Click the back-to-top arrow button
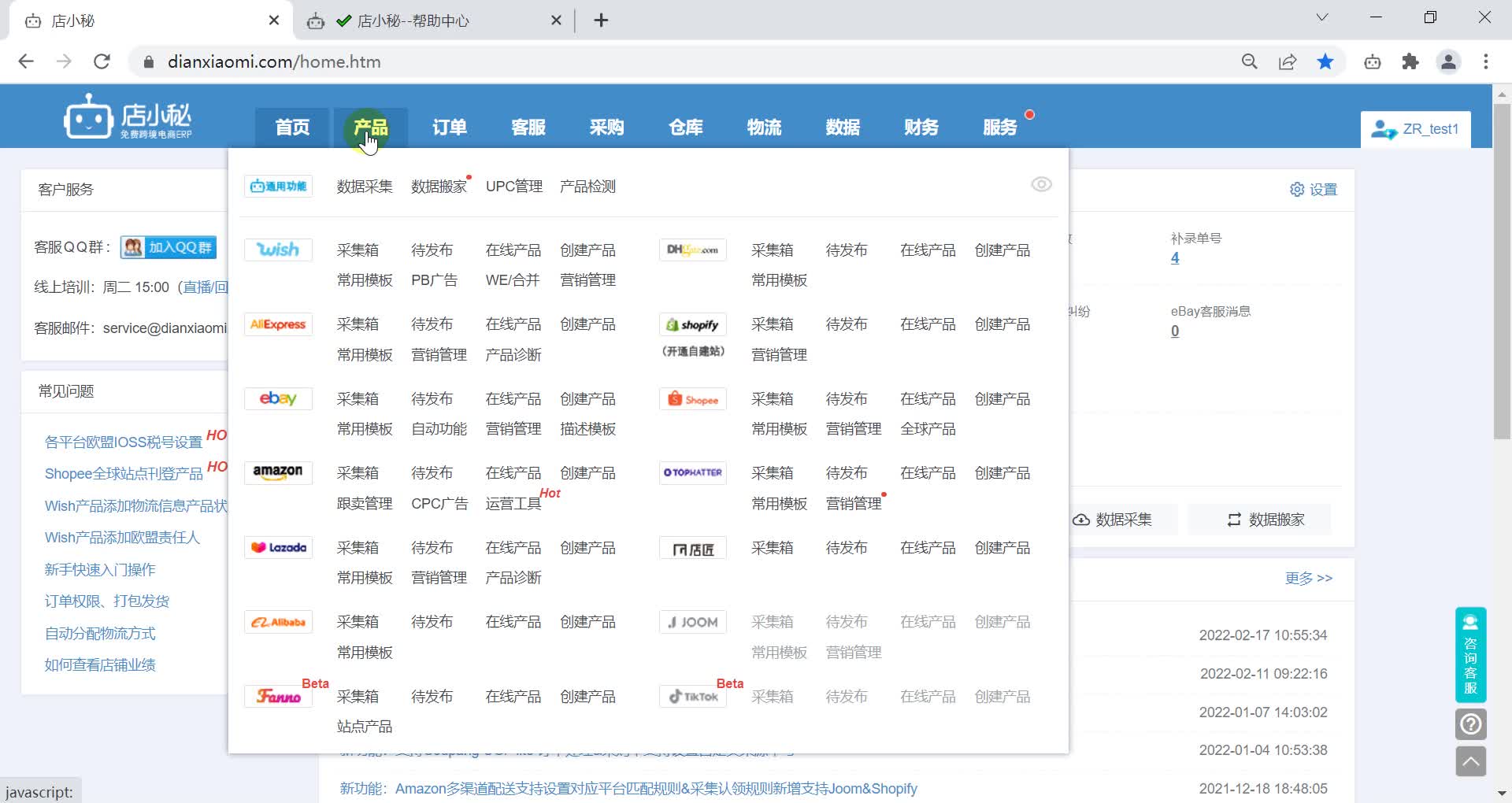This screenshot has width=1512, height=803. click(1470, 761)
